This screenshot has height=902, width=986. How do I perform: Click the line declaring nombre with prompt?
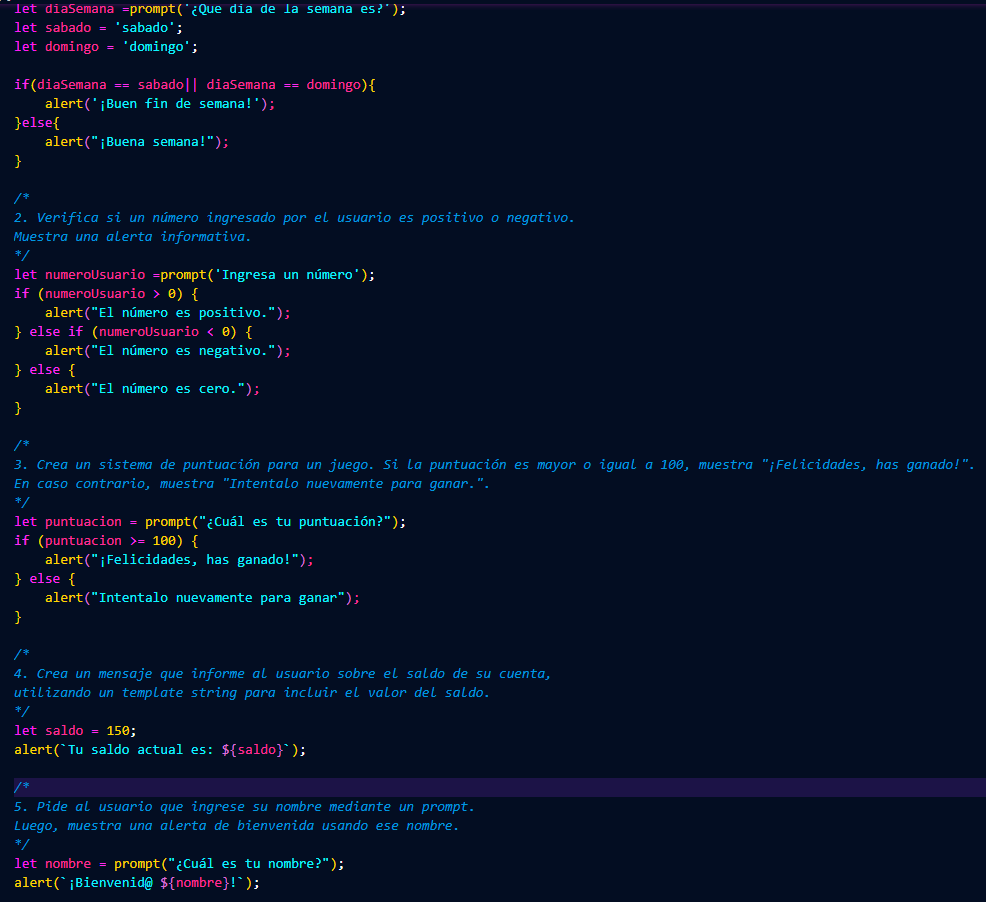(179, 864)
